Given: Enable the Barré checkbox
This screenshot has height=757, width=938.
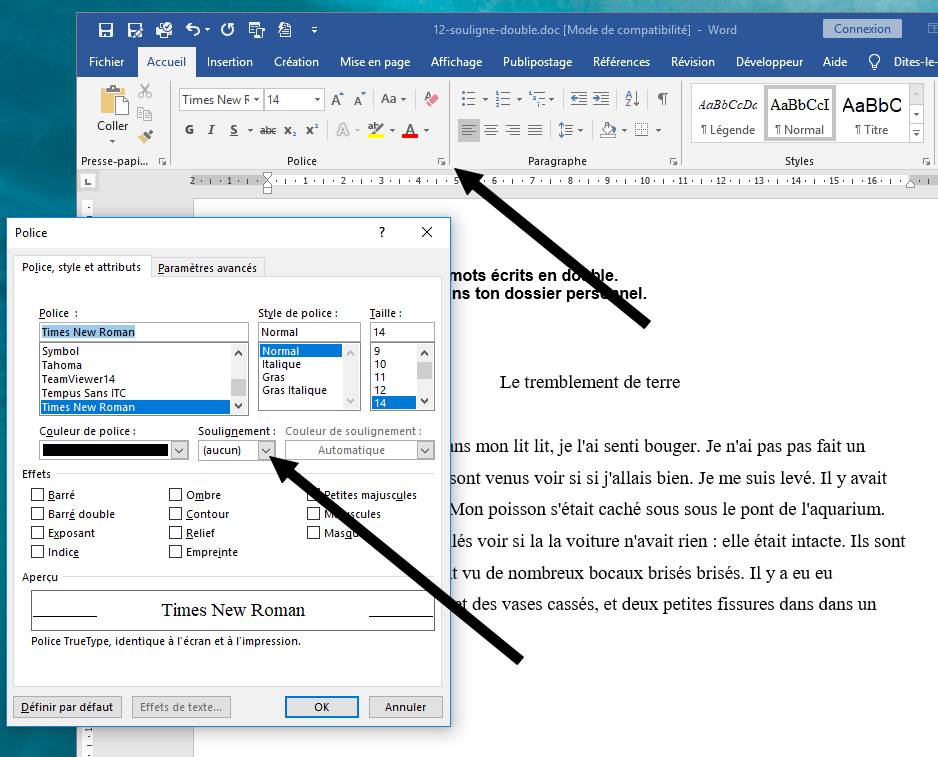Looking at the screenshot, I should coord(38,495).
